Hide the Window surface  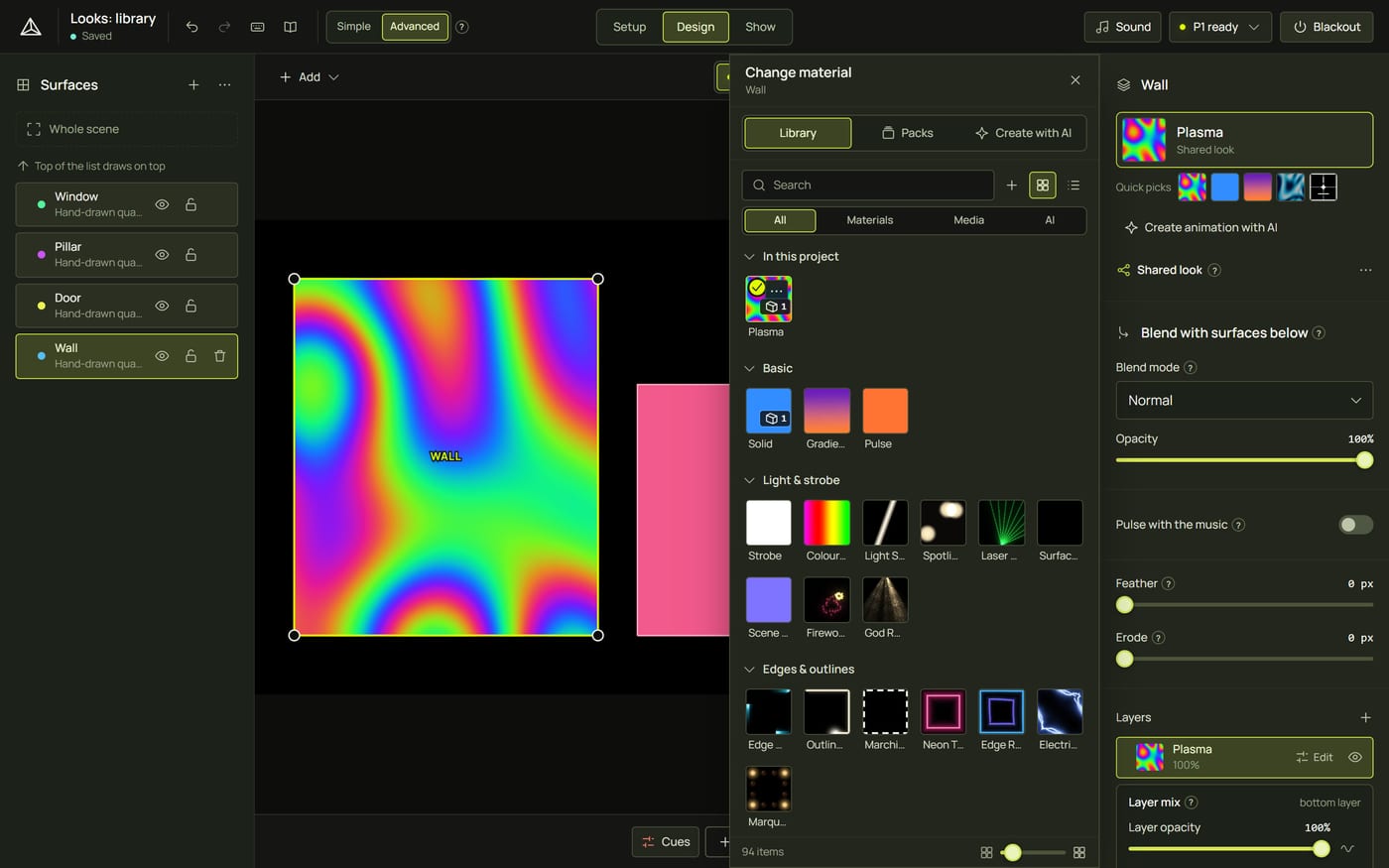[x=162, y=204]
